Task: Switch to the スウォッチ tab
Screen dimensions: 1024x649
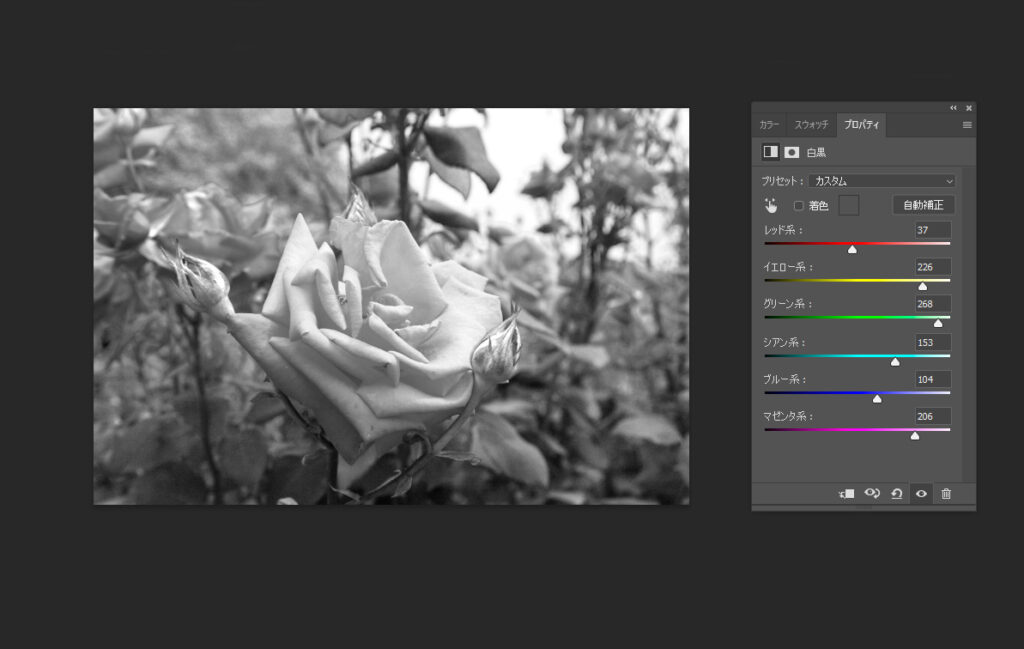Action: pyautogui.click(x=811, y=125)
